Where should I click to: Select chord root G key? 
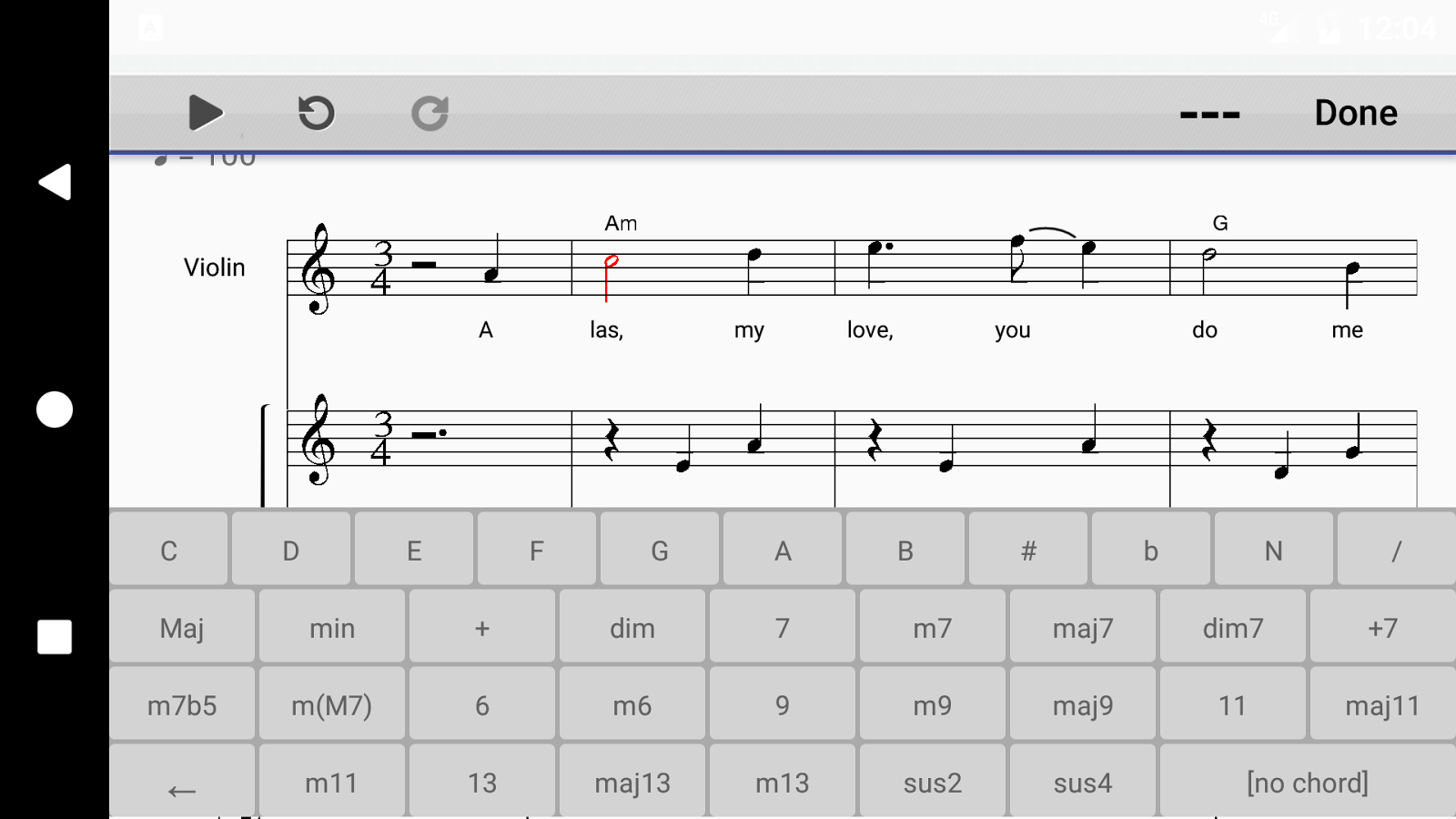coord(660,549)
